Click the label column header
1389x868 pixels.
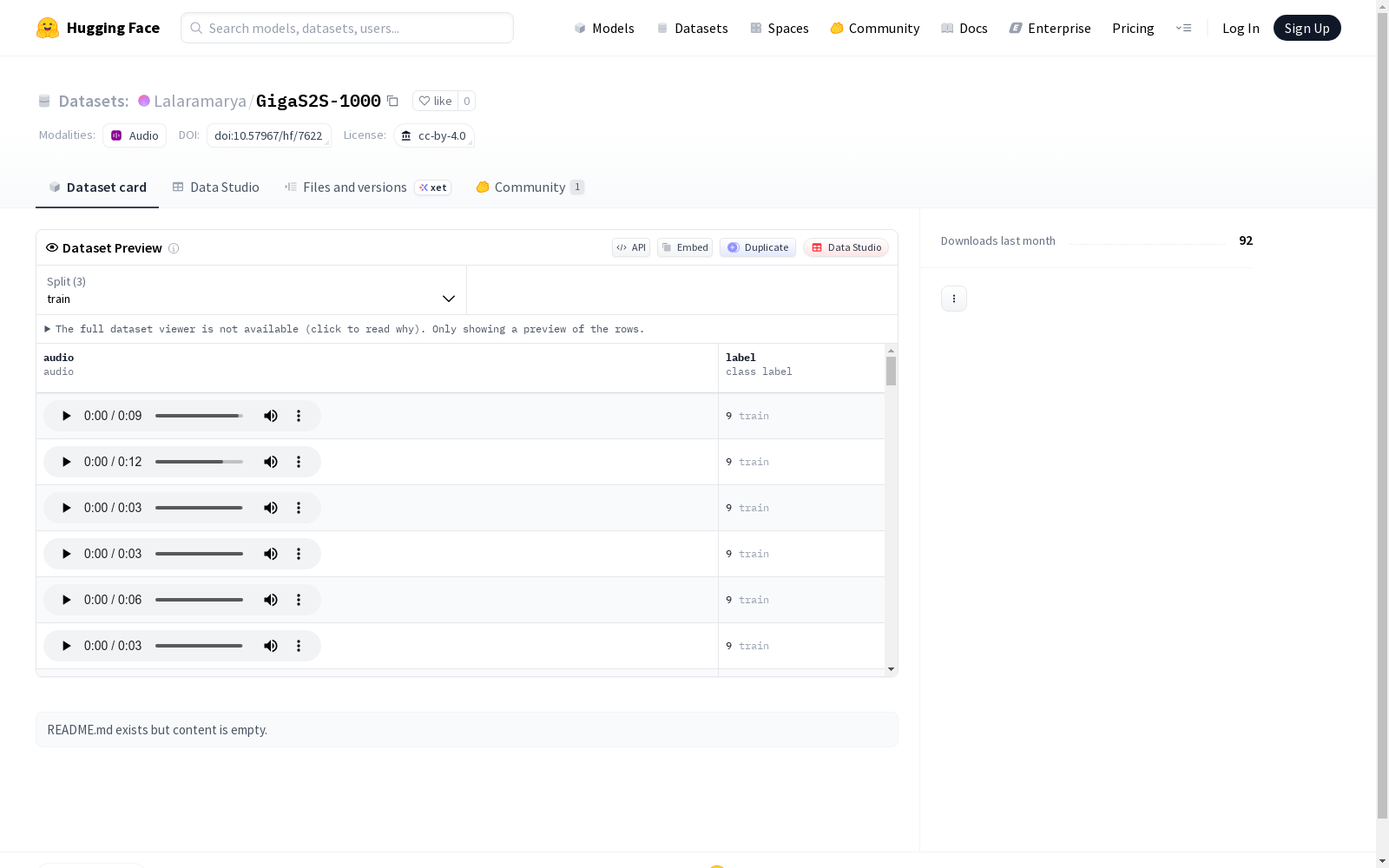(x=801, y=368)
